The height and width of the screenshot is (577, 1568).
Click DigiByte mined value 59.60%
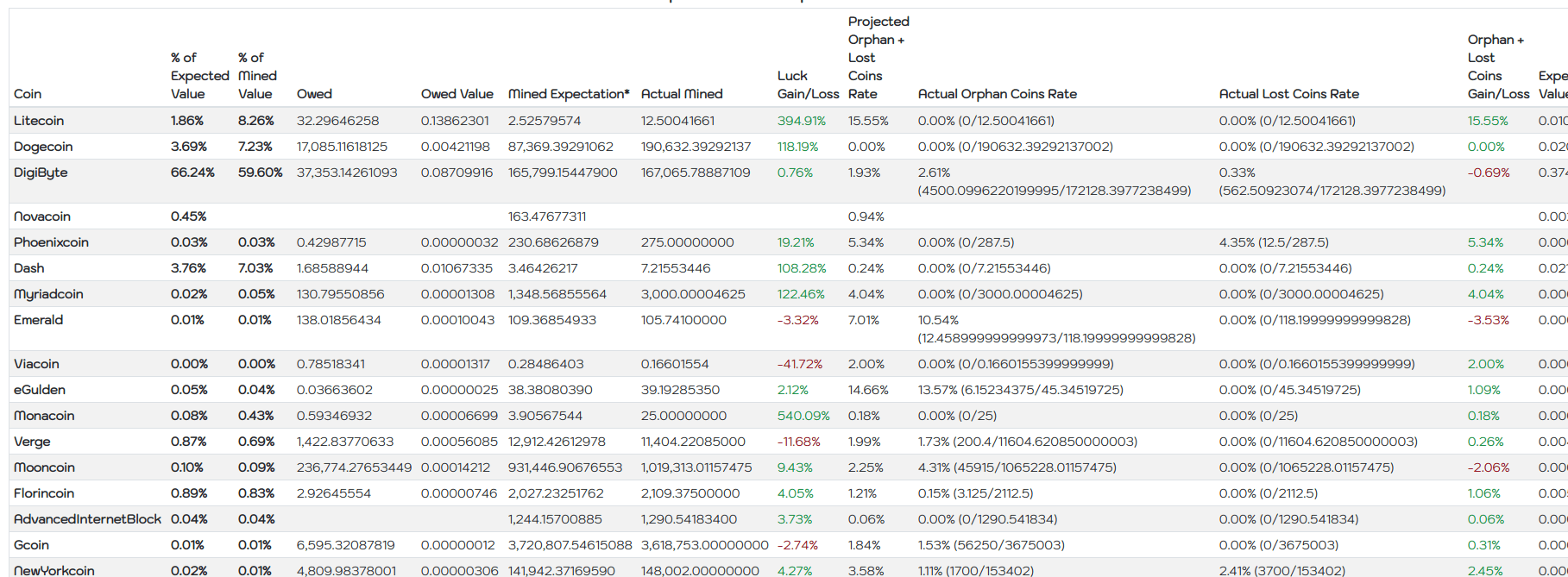click(x=261, y=172)
